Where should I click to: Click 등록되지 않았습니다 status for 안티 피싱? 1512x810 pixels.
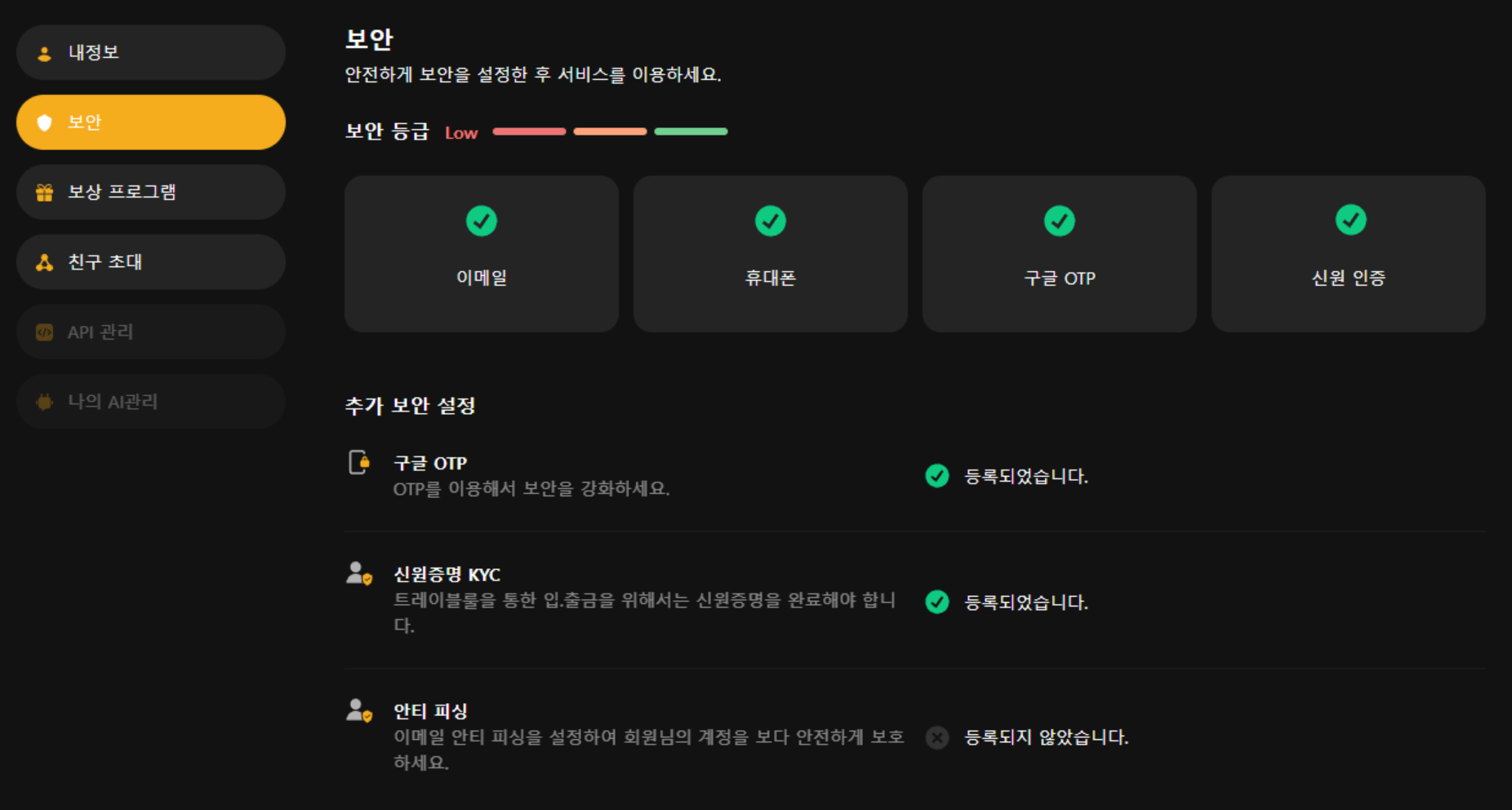(x=1047, y=738)
